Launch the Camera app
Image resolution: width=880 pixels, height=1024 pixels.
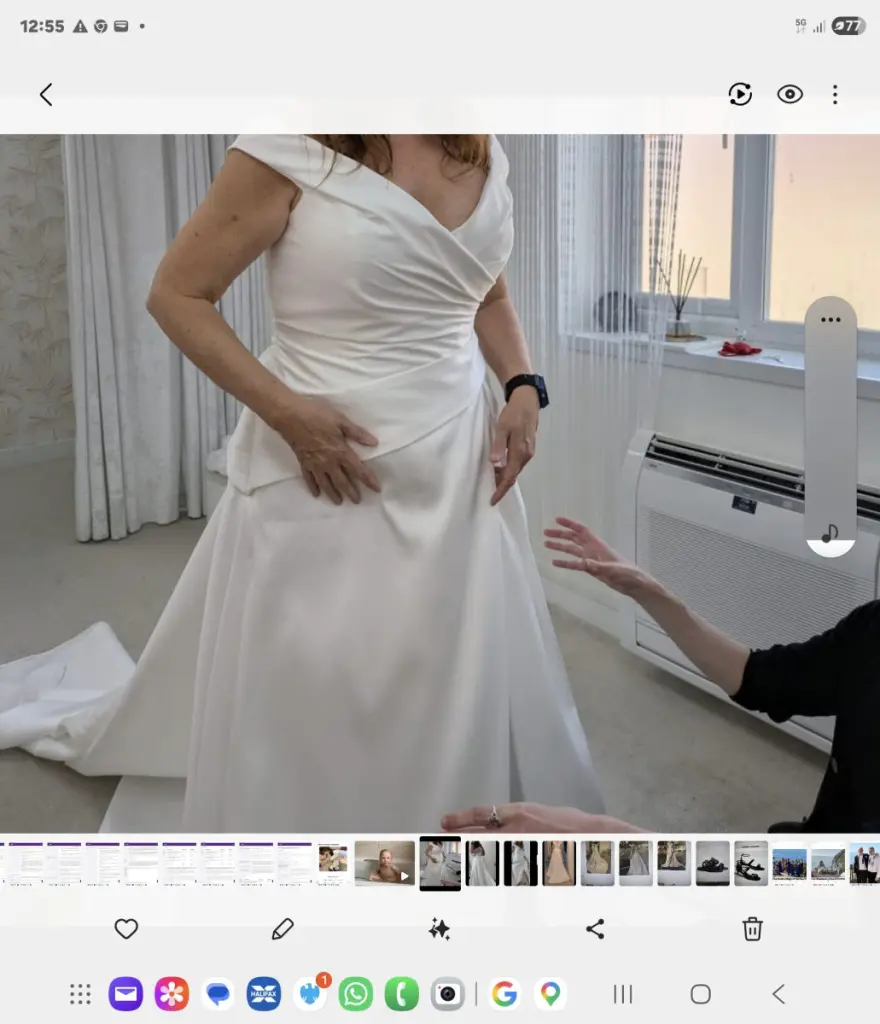click(x=448, y=994)
